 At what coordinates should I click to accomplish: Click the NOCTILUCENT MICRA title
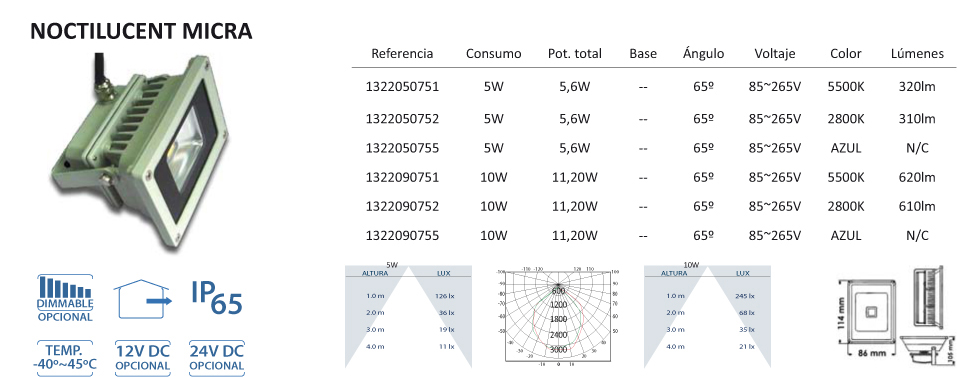pos(141,31)
